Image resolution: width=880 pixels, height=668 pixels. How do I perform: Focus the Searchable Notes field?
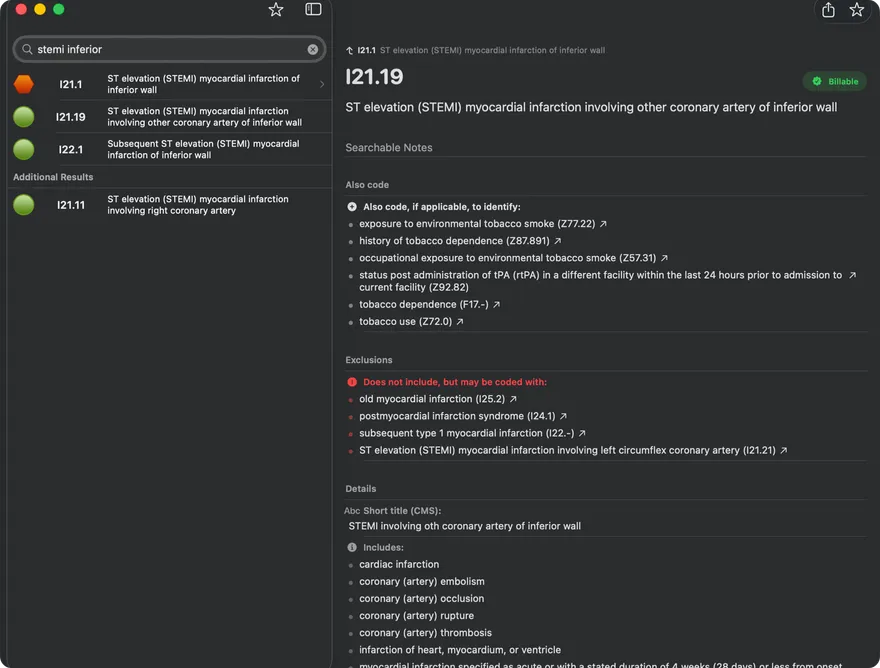[606, 148]
